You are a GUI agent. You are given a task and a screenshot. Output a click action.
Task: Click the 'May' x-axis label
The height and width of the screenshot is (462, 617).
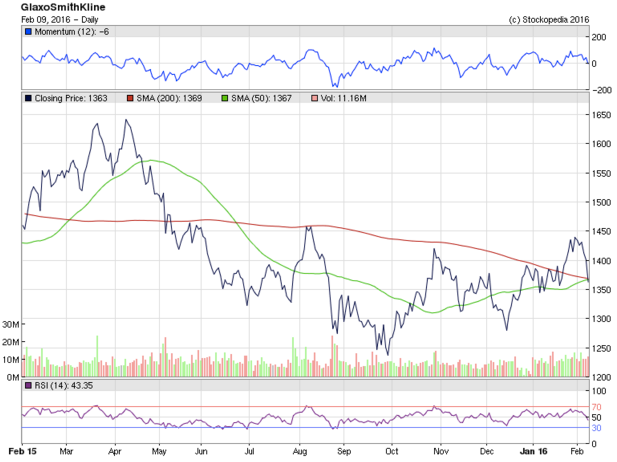pyautogui.click(x=159, y=451)
